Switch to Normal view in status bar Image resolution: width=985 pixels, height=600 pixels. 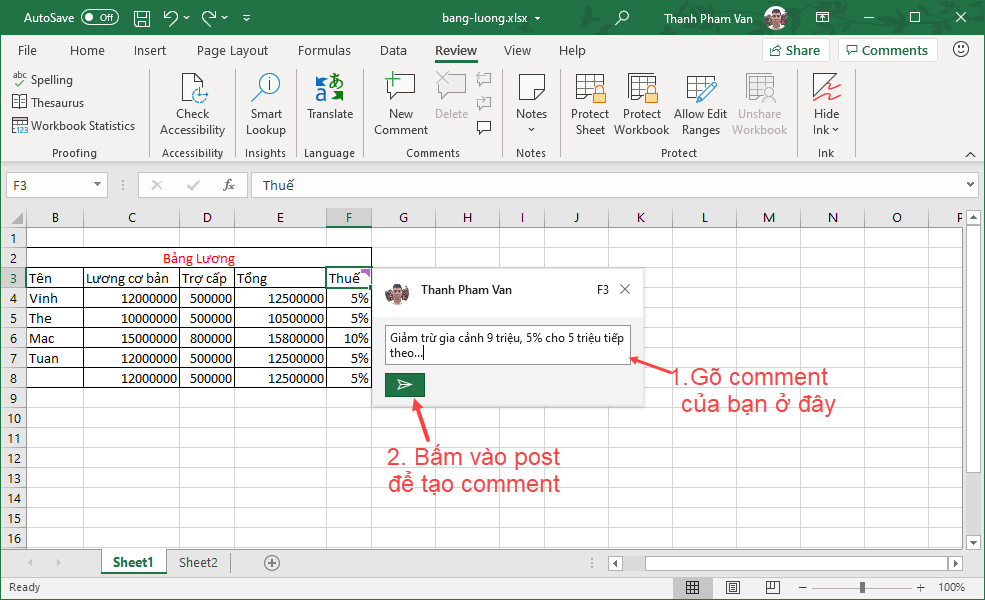tap(692, 587)
